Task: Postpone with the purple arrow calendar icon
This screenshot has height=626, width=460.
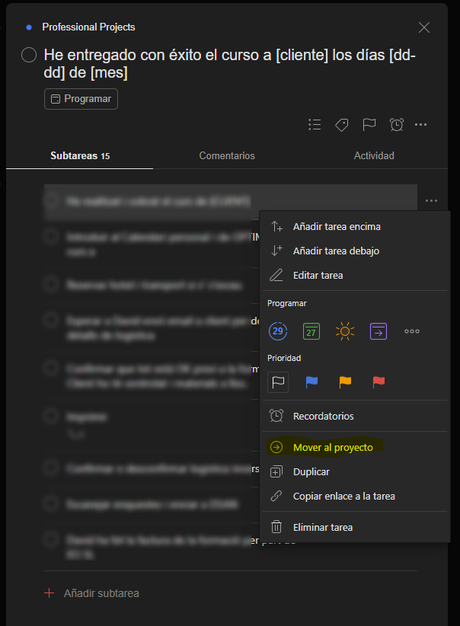Action: point(379,331)
